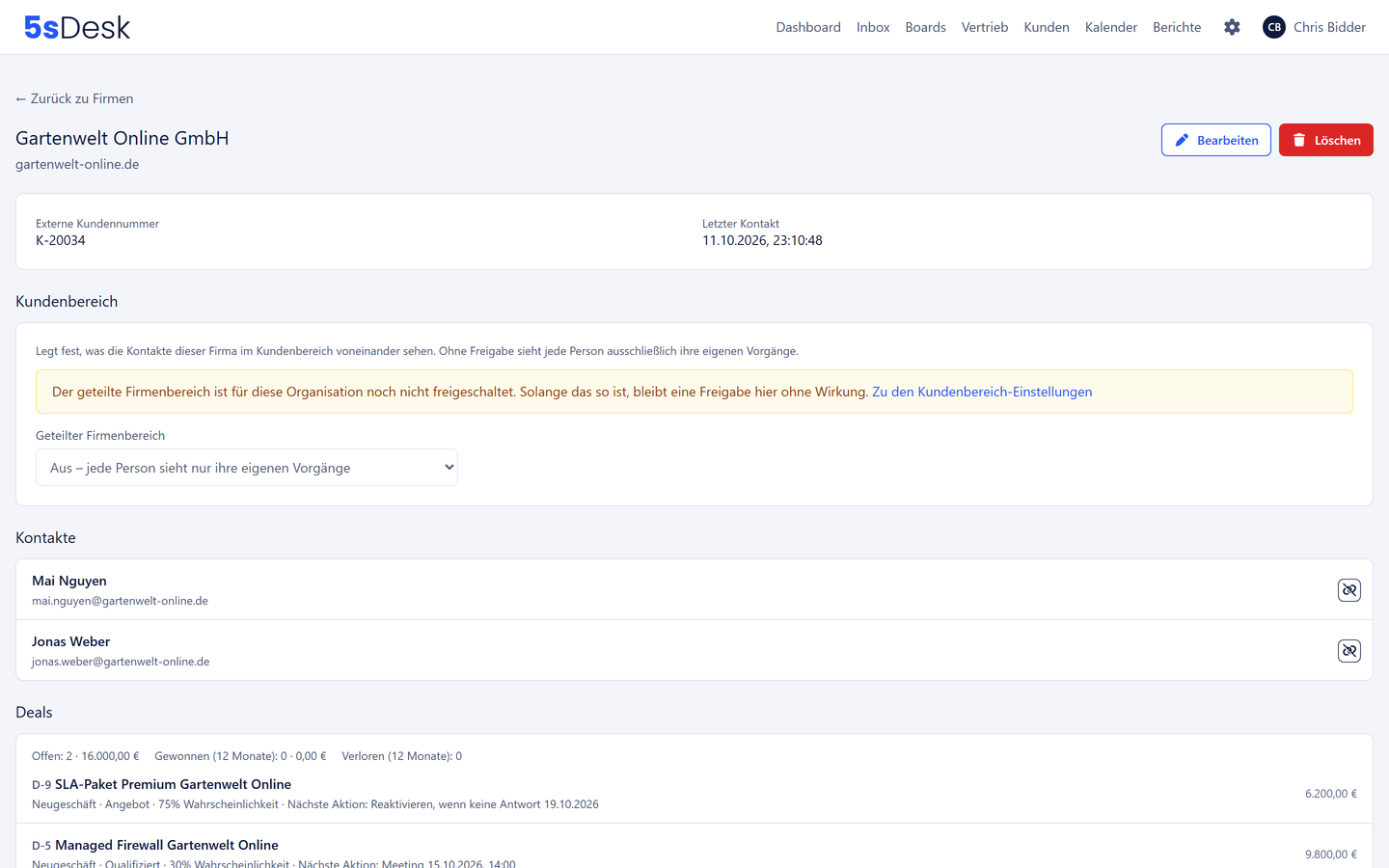Go back via Zurück zu Firmen

tap(74, 98)
